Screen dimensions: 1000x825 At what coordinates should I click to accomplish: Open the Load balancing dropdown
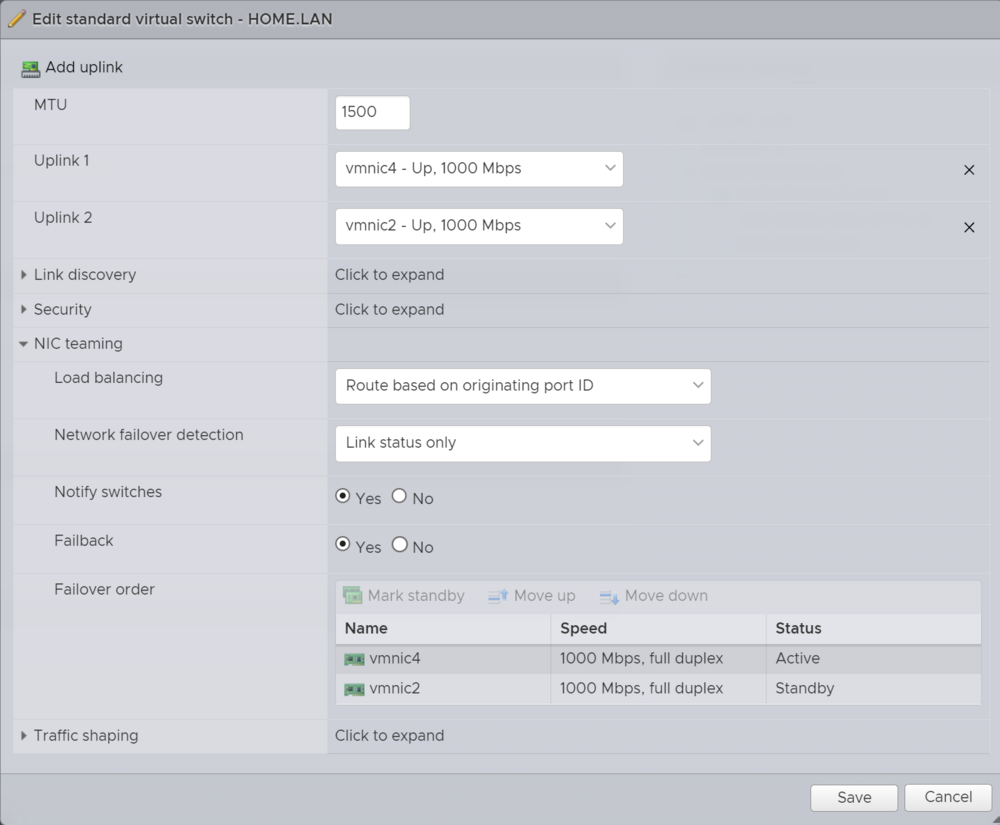(x=523, y=386)
